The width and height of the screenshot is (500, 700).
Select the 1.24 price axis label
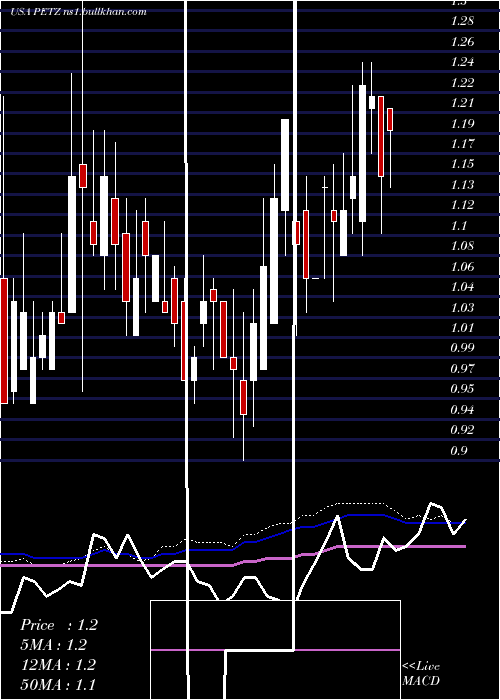pos(462,62)
